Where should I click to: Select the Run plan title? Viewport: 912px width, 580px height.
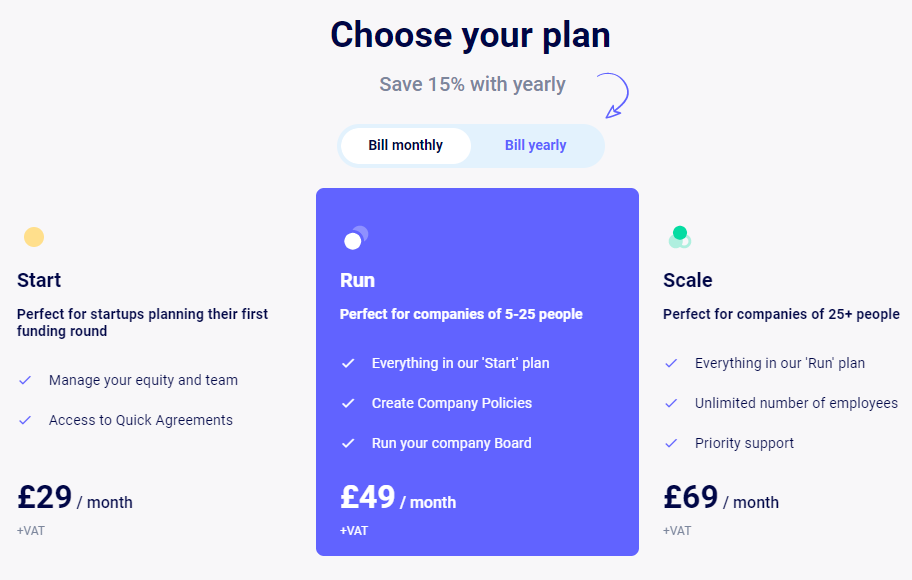tap(357, 280)
